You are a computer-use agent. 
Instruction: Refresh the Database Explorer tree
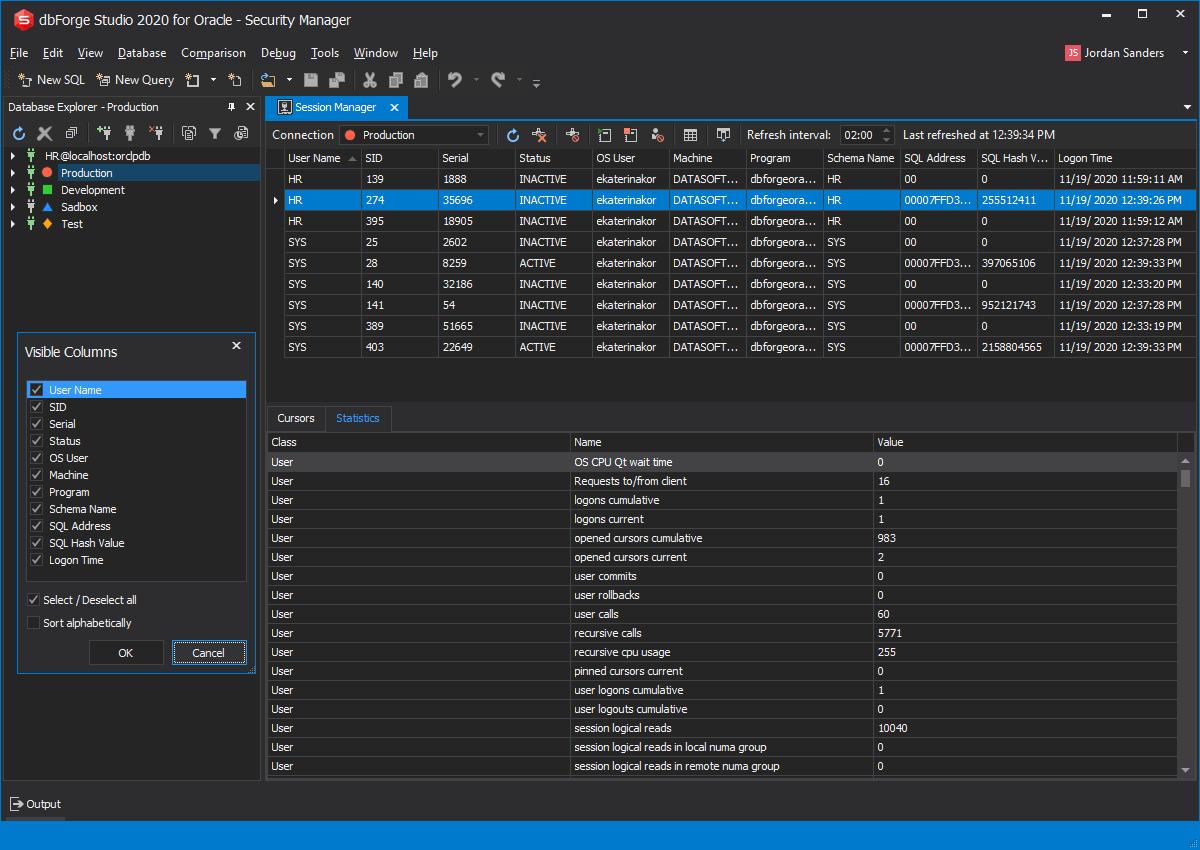coord(18,133)
